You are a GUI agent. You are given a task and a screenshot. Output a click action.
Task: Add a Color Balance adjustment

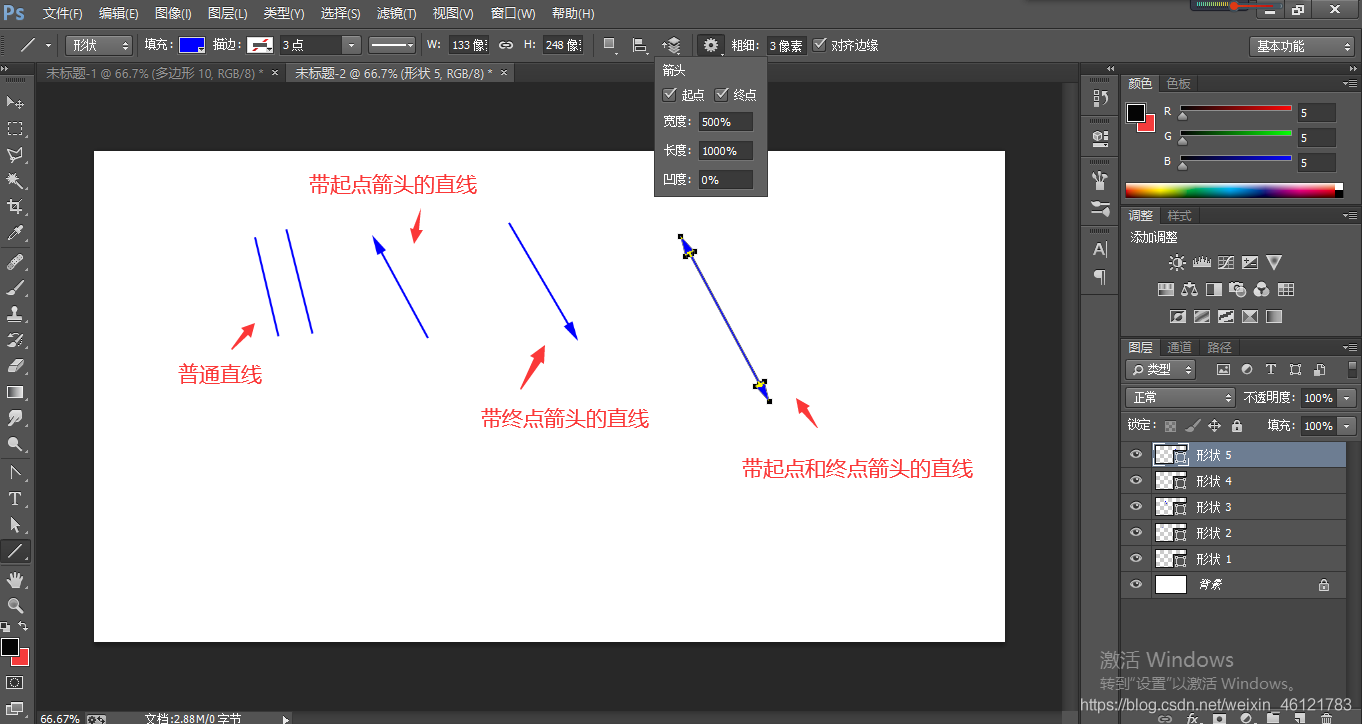pyautogui.click(x=1189, y=290)
